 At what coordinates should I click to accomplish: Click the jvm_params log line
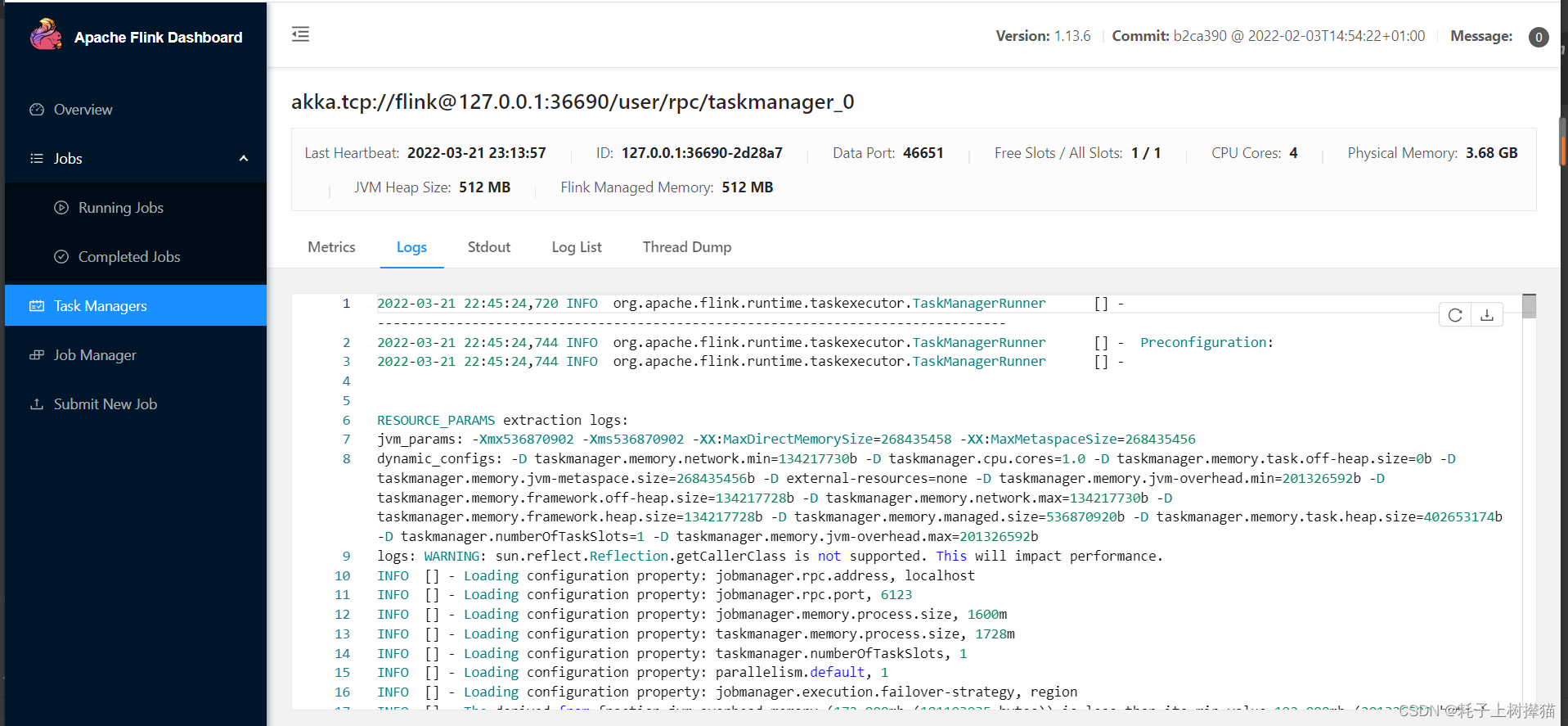tap(786, 440)
